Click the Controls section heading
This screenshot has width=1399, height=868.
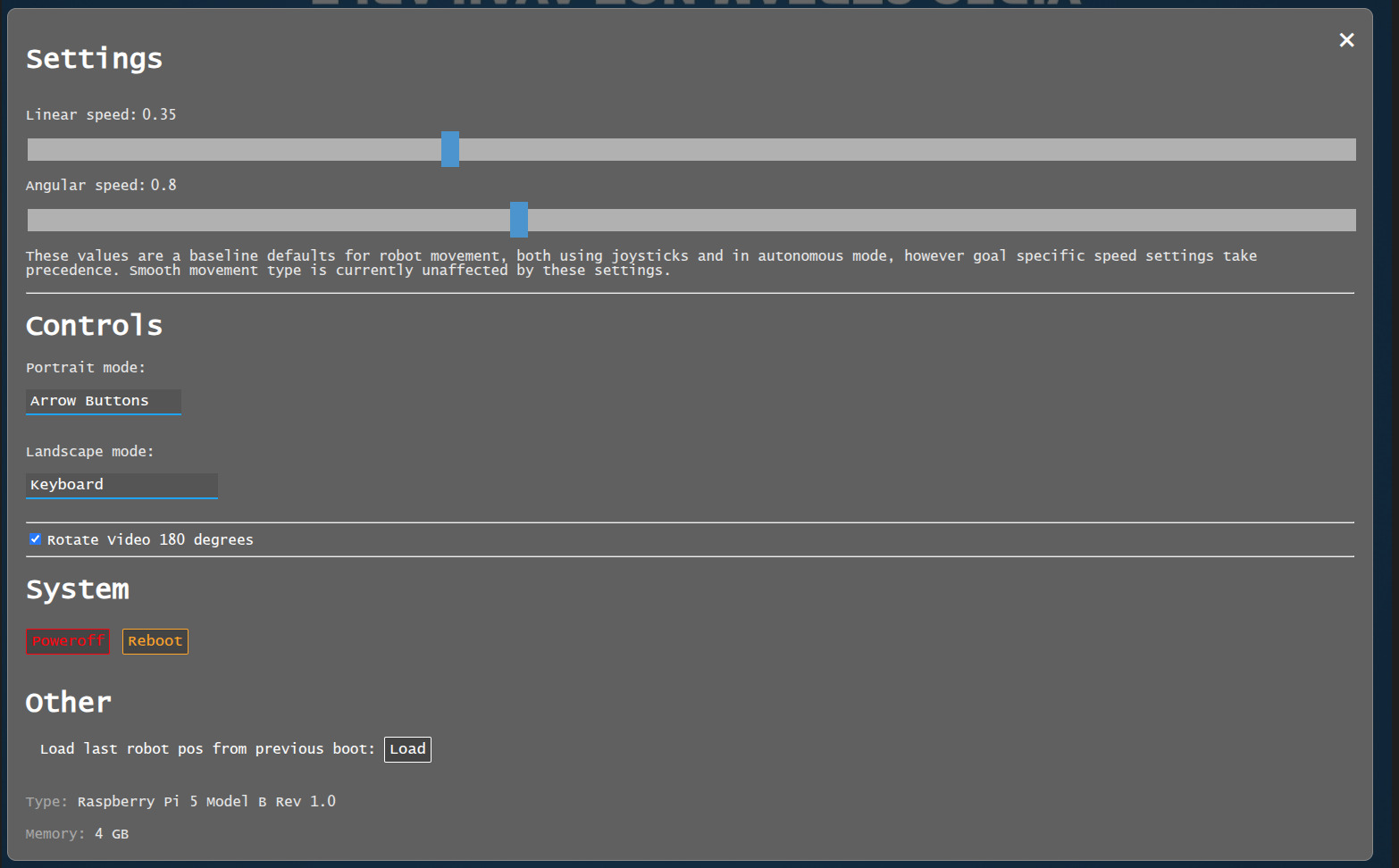point(94,326)
